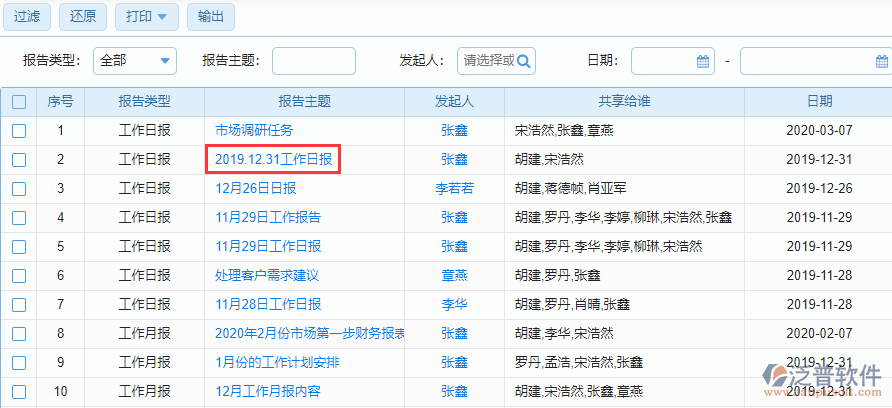Open the 报告类型 dropdown showing 全部
This screenshot has width=892, height=408.
coord(135,61)
